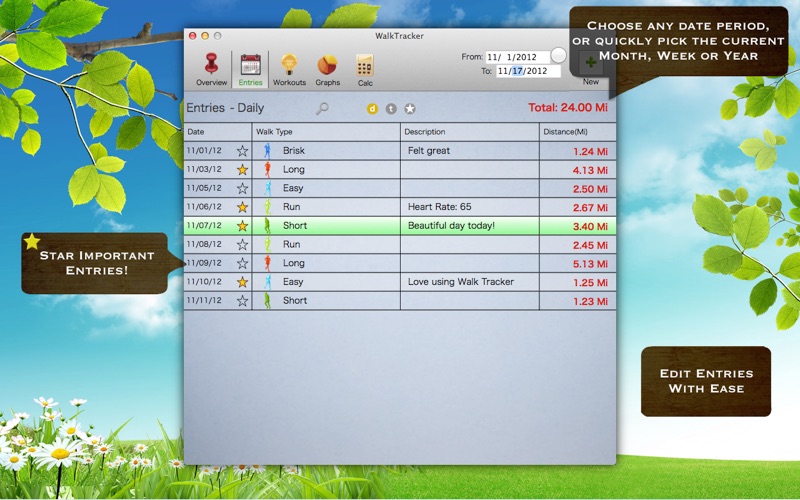Toggle star on 11/05/12 entry
800x500 pixels.
click(x=242, y=188)
